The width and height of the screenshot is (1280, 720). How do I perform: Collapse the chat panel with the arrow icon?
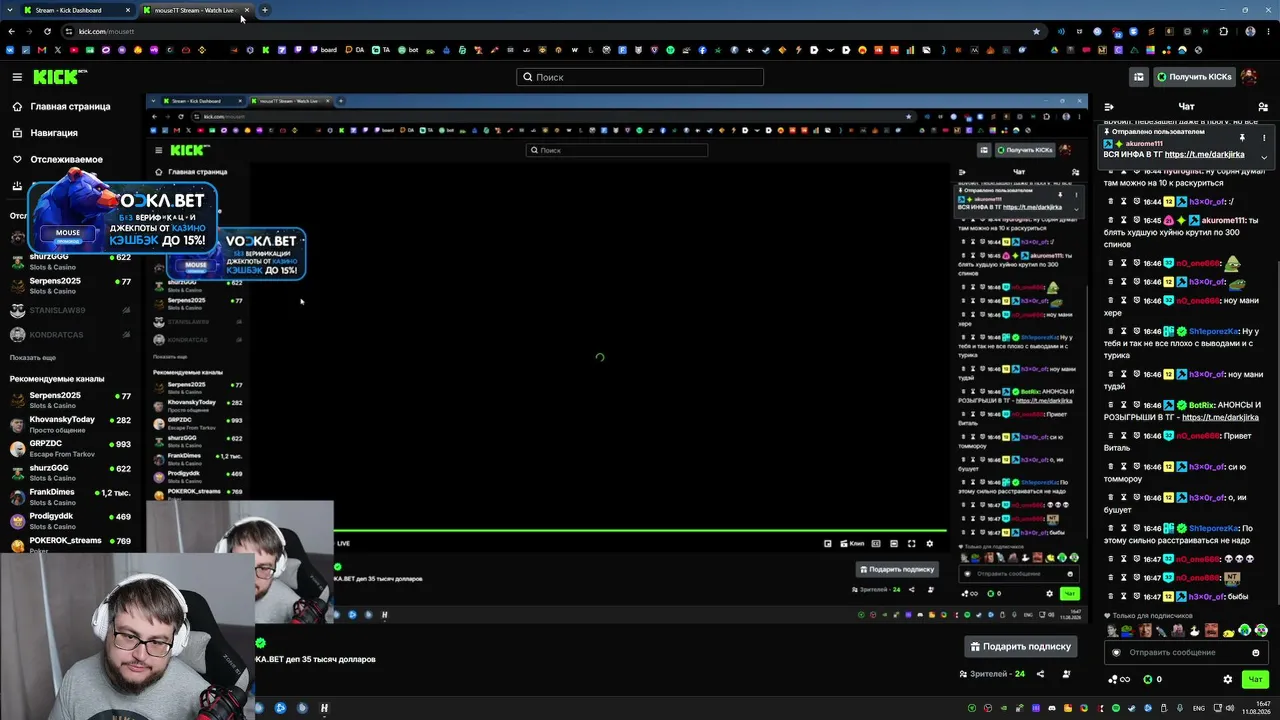pyautogui.click(x=1109, y=107)
